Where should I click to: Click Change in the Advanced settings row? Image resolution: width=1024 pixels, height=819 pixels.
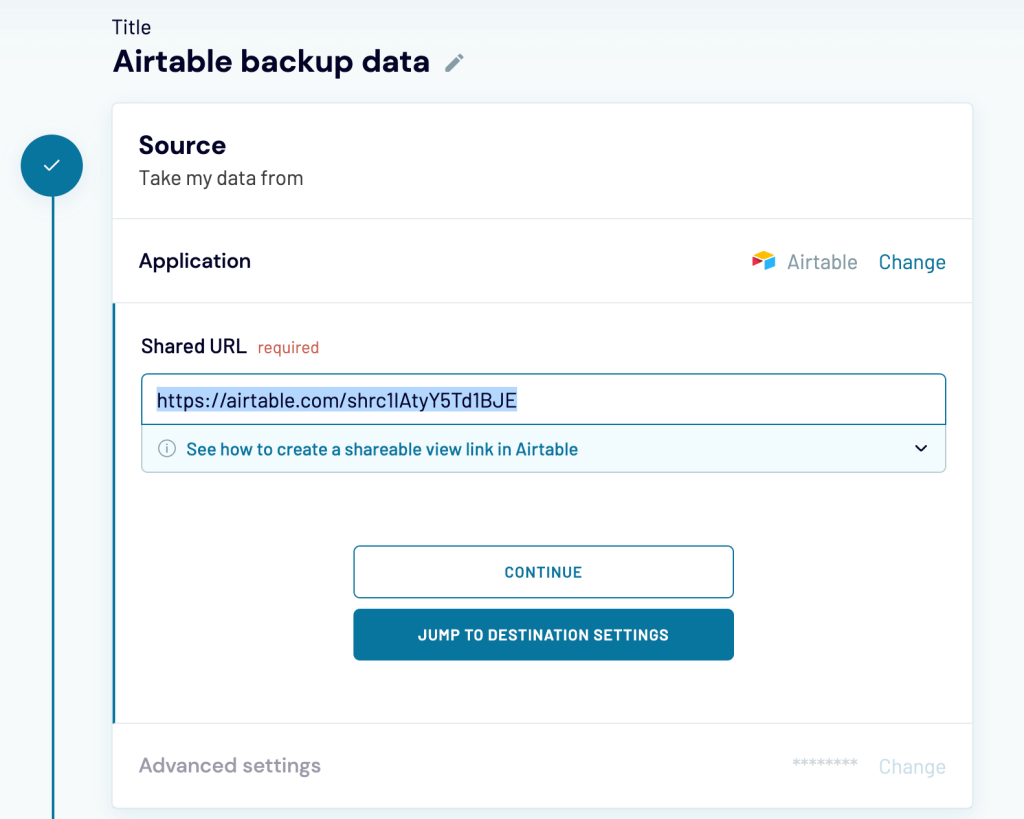click(x=911, y=767)
